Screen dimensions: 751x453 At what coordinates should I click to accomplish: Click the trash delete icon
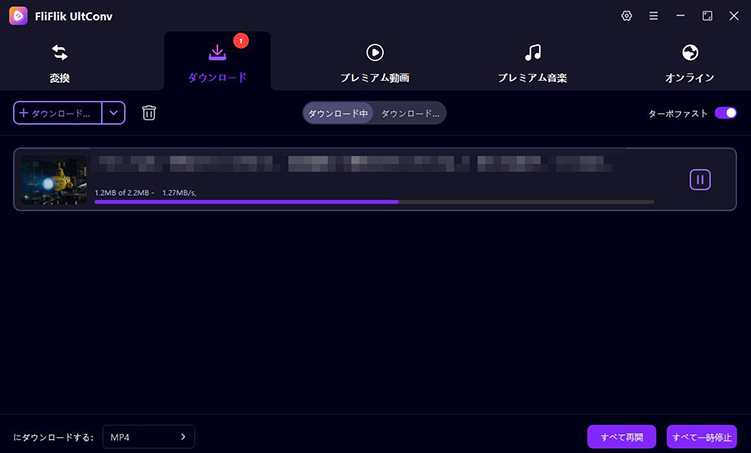coord(149,113)
